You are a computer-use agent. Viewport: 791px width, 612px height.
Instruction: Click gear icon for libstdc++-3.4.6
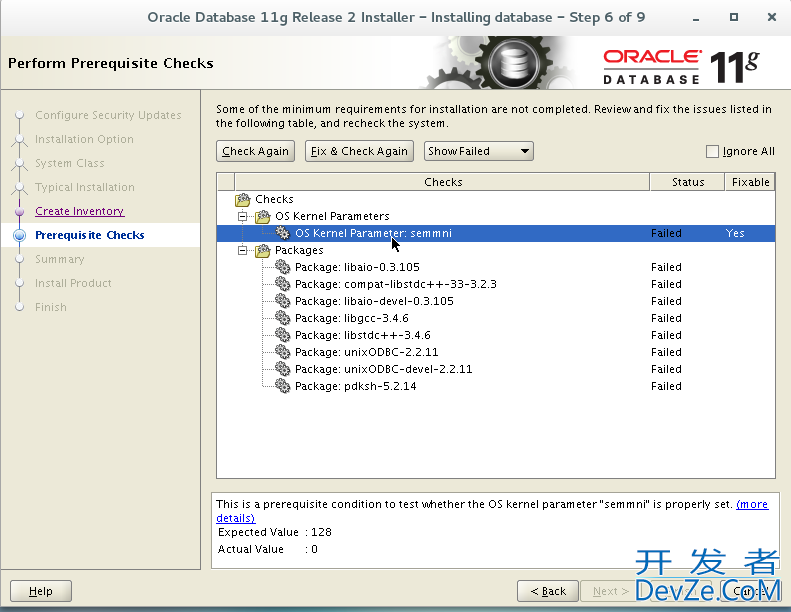tap(282, 335)
